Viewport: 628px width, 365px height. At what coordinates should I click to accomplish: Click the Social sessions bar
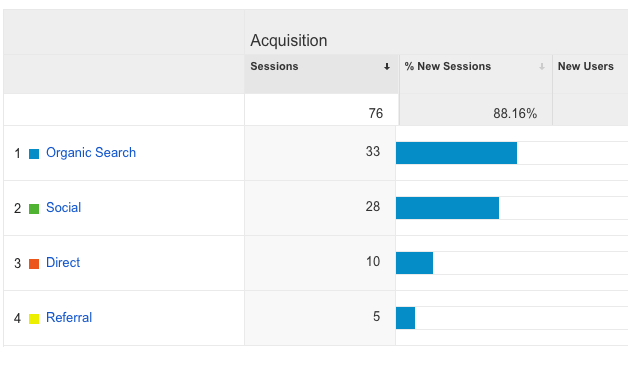[447, 208]
